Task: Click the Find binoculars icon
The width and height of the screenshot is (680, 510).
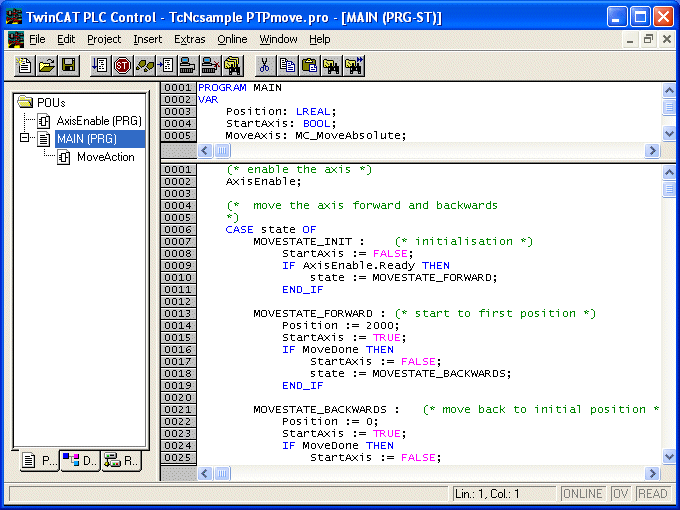Action: 332,66
